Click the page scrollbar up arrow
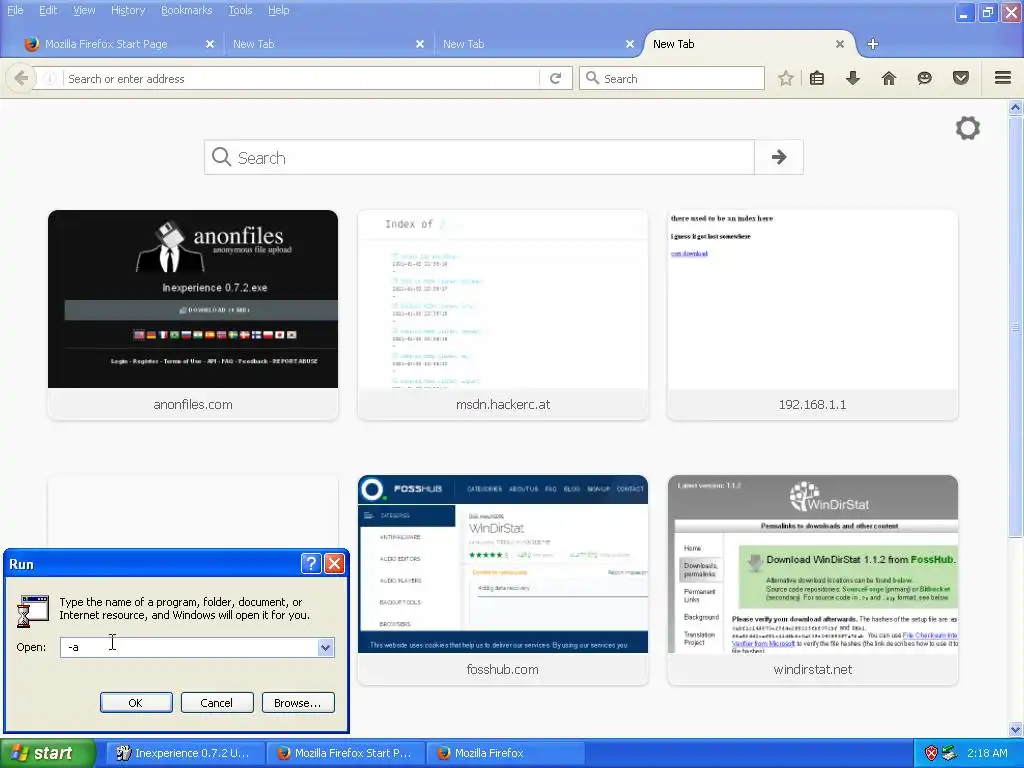Image resolution: width=1024 pixels, height=768 pixels. click(1016, 107)
